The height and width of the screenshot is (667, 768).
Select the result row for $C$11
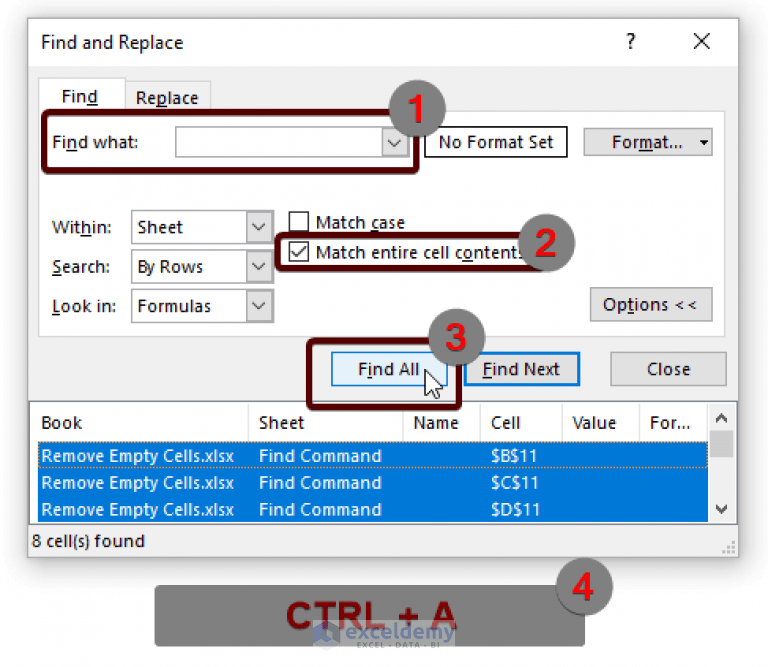tap(373, 483)
